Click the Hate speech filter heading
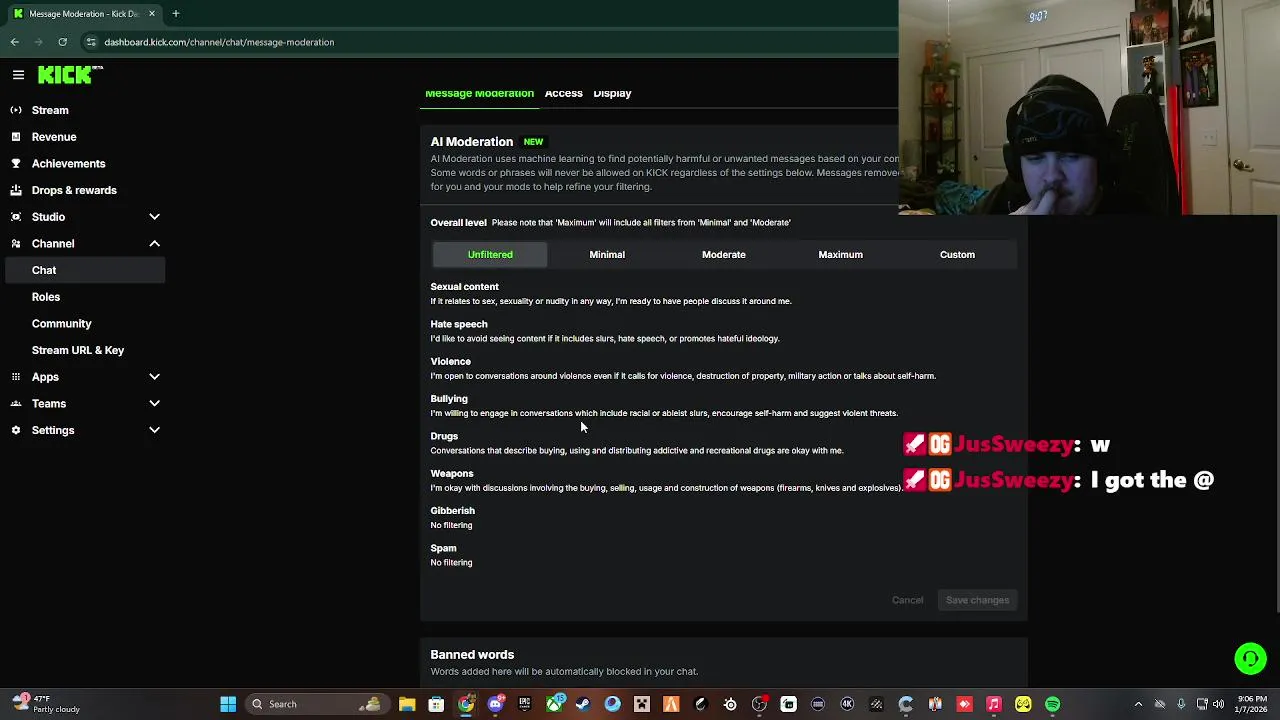The height and width of the screenshot is (720, 1280). click(459, 324)
